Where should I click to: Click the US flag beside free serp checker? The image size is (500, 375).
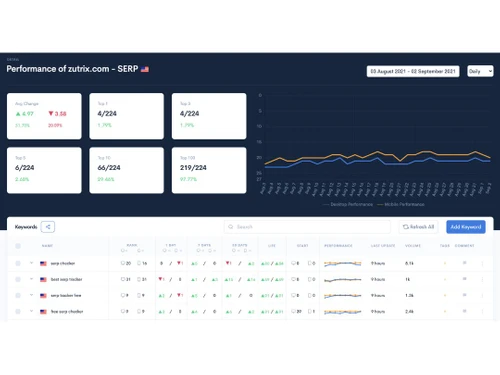tap(43, 311)
